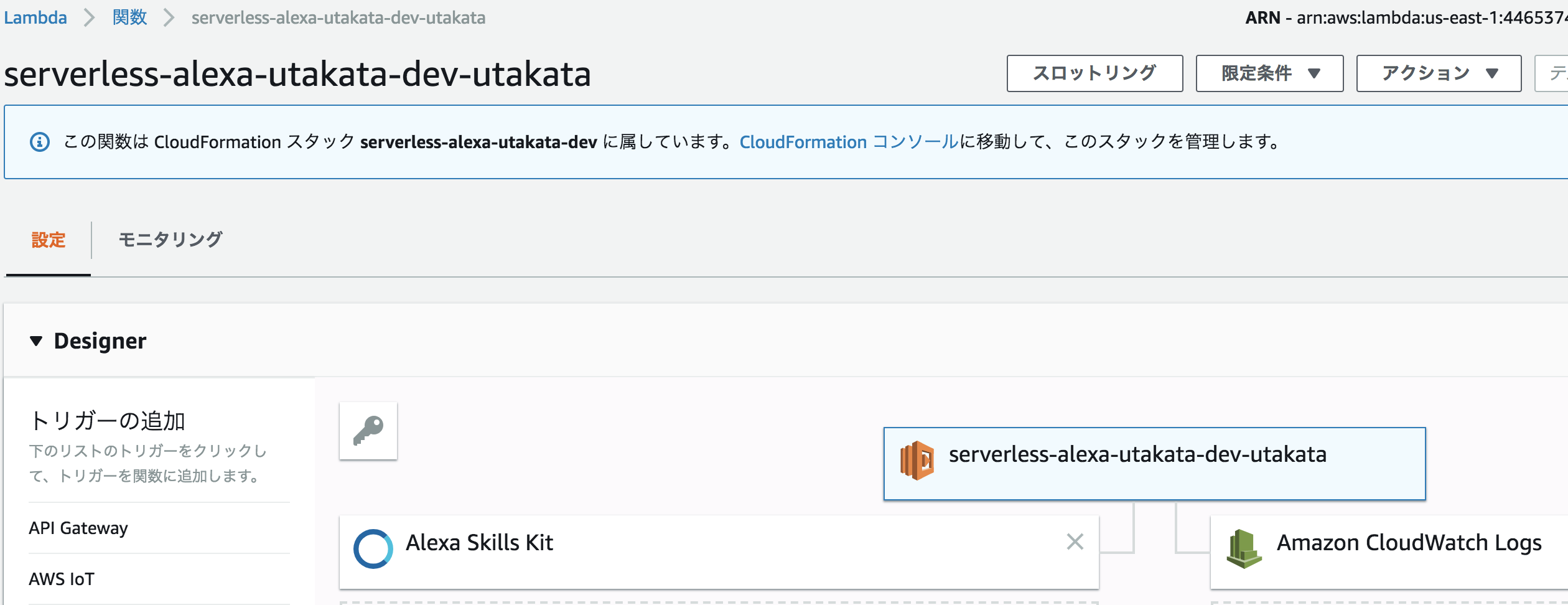Click the partially visible test-event selector button
Image resolution: width=1568 pixels, height=605 pixels.
pyautogui.click(x=1552, y=73)
